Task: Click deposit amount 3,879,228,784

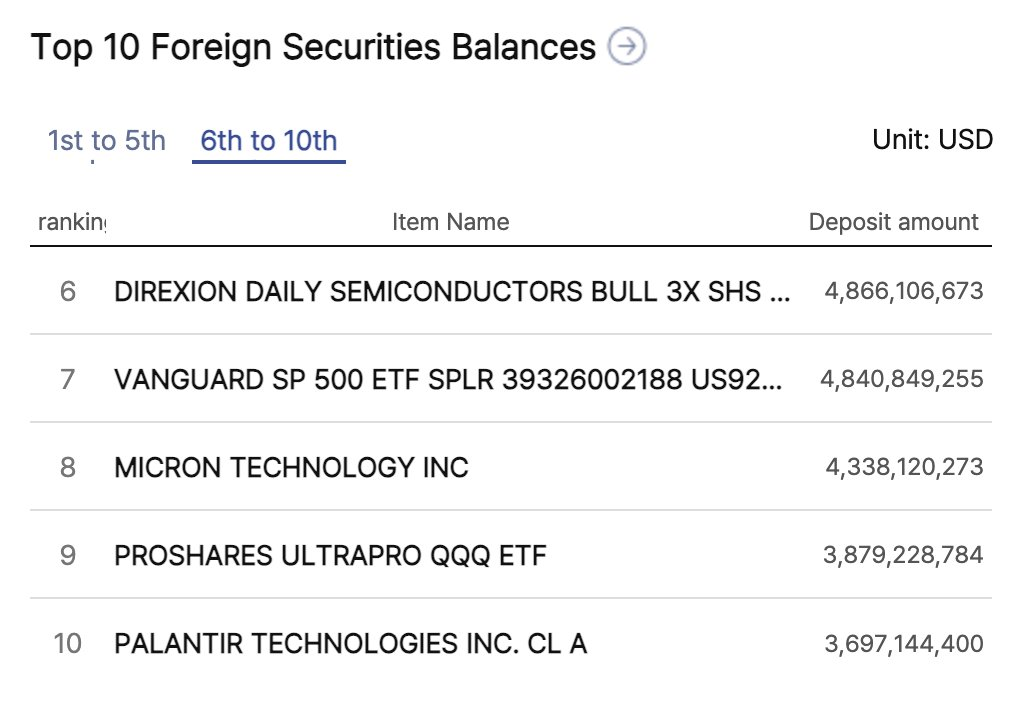Action: coord(903,555)
